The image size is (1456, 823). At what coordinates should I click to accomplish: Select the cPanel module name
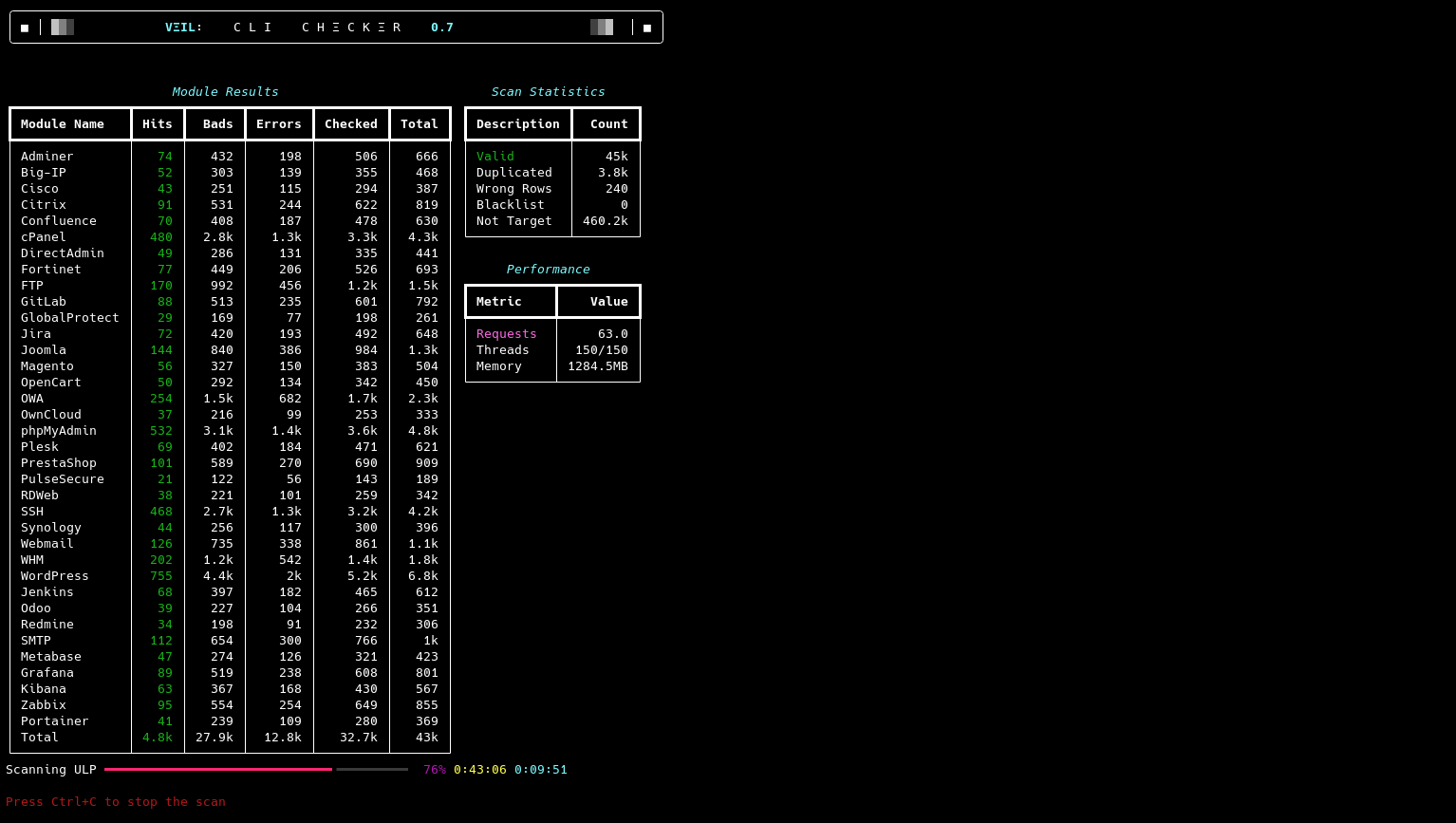pyautogui.click(x=44, y=237)
